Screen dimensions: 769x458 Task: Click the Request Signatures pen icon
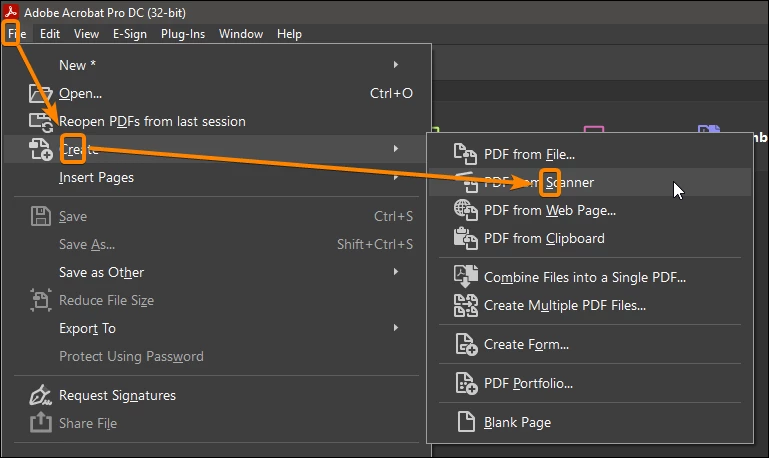coord(40,395)
